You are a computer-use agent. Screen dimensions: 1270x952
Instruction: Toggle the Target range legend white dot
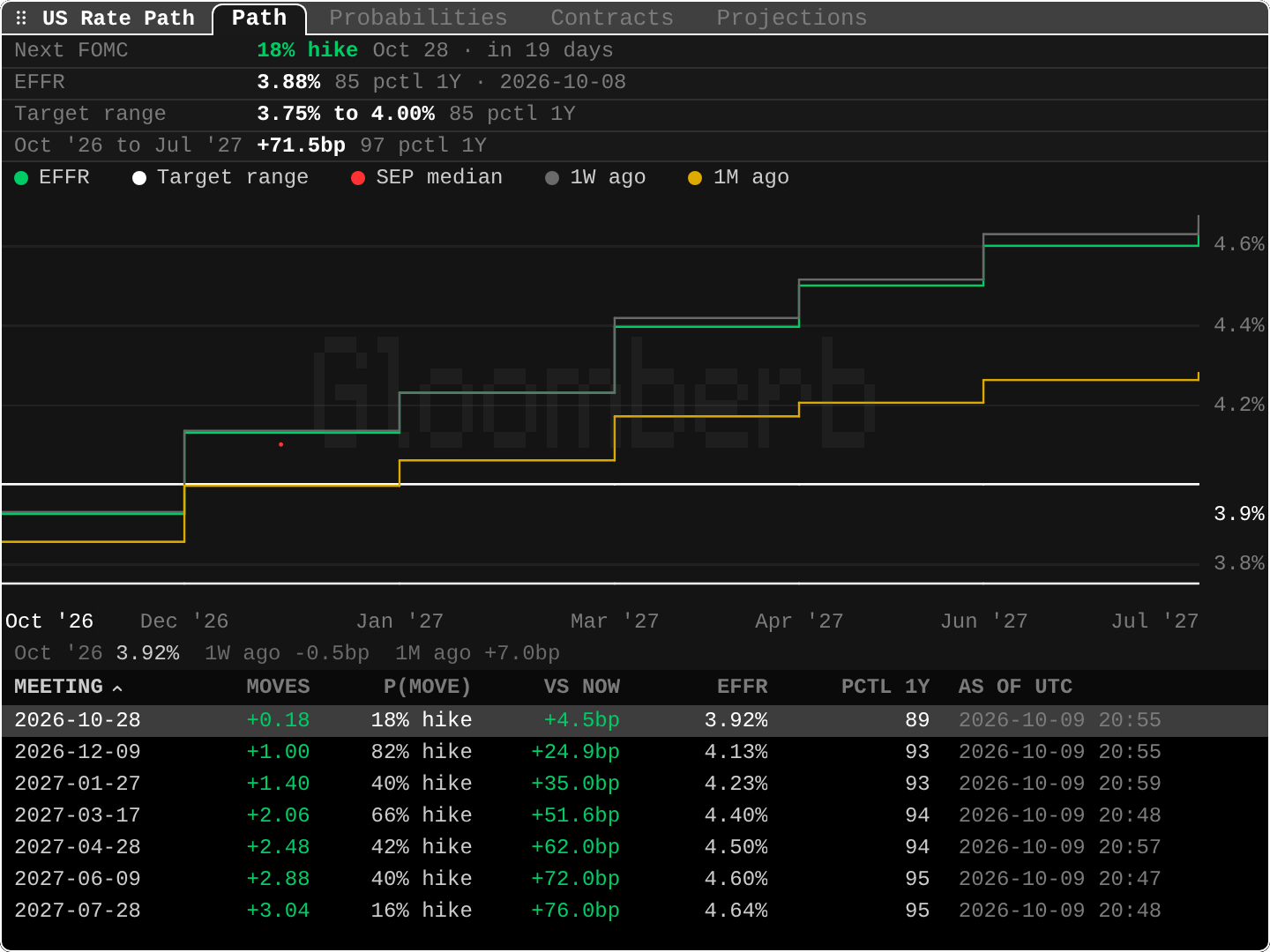[139, 178]
